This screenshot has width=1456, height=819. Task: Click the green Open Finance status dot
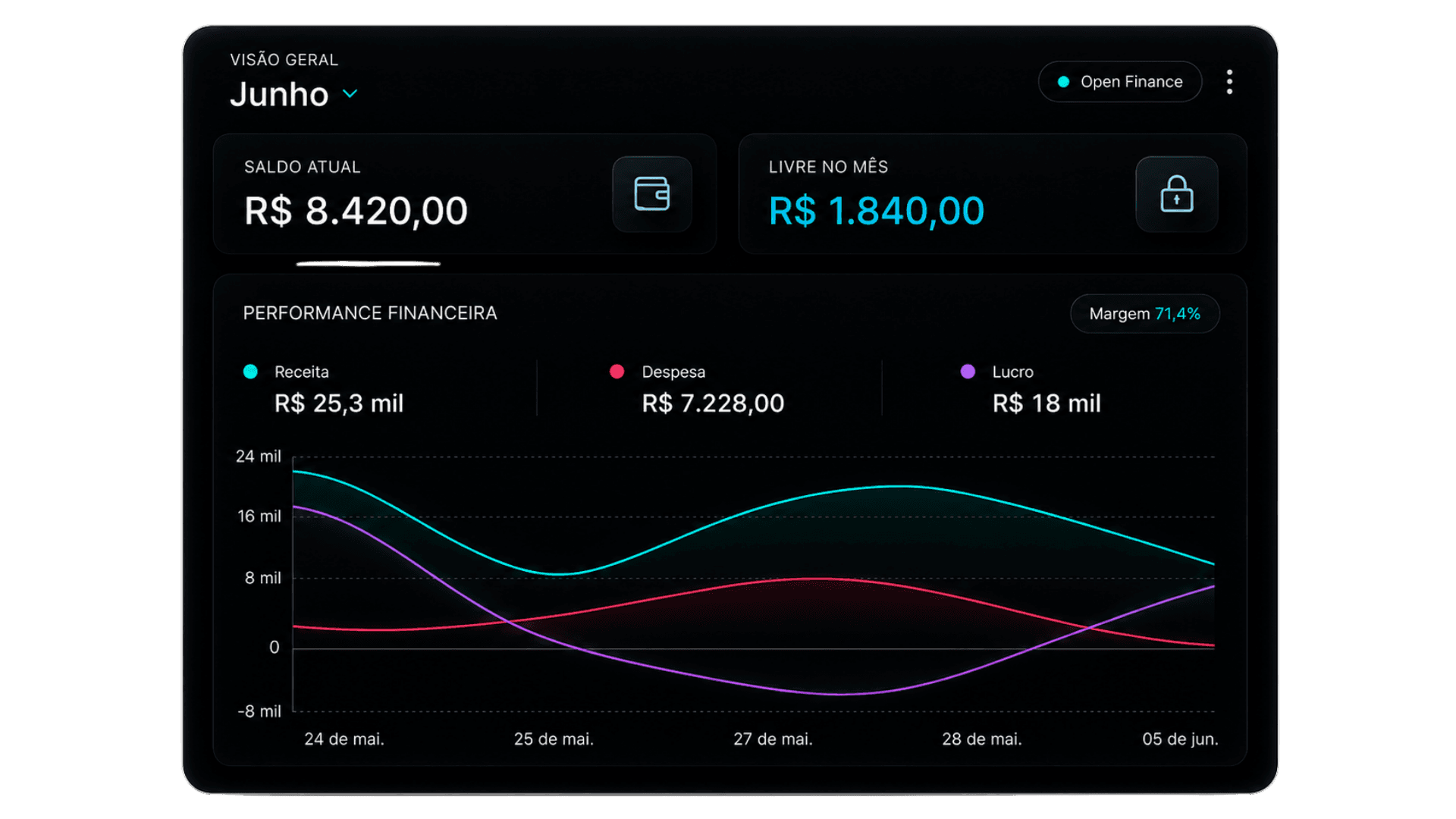click(x=1063, y=82)
